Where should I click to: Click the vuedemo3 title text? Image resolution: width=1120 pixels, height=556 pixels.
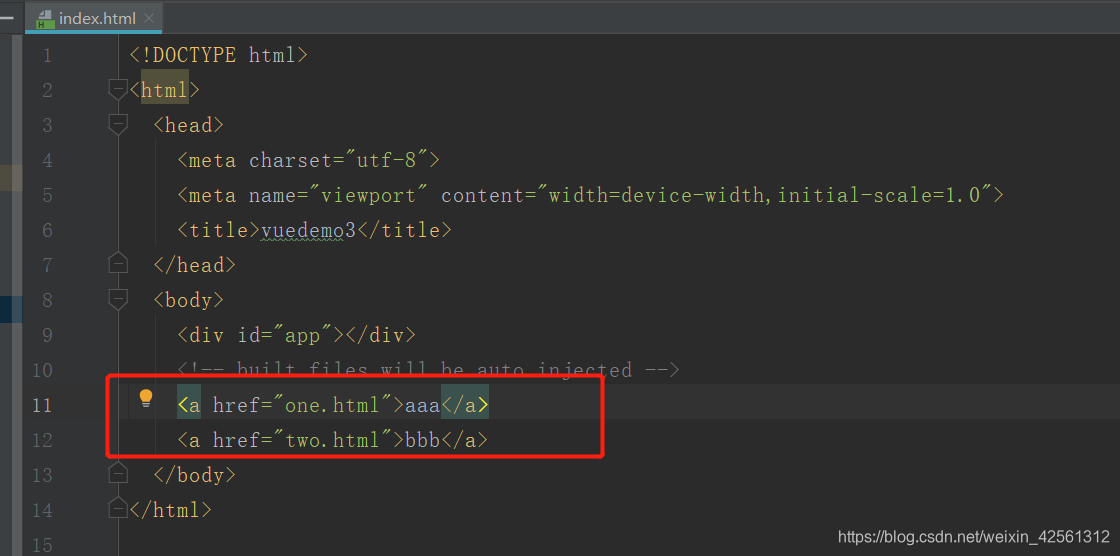(308, 230)
